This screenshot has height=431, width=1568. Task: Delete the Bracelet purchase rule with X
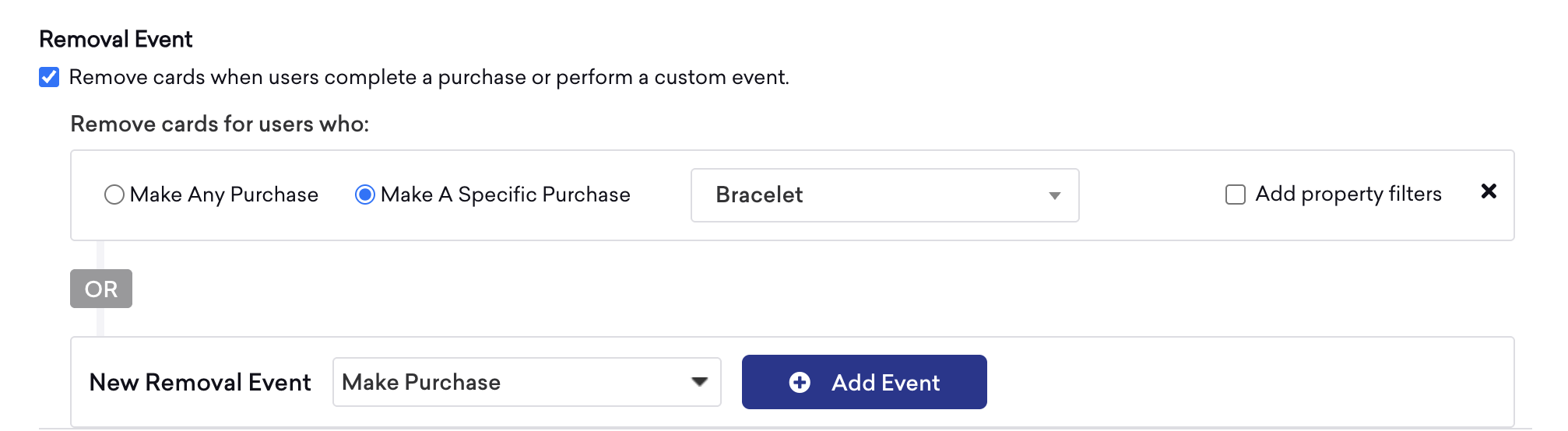[1489, 191]
